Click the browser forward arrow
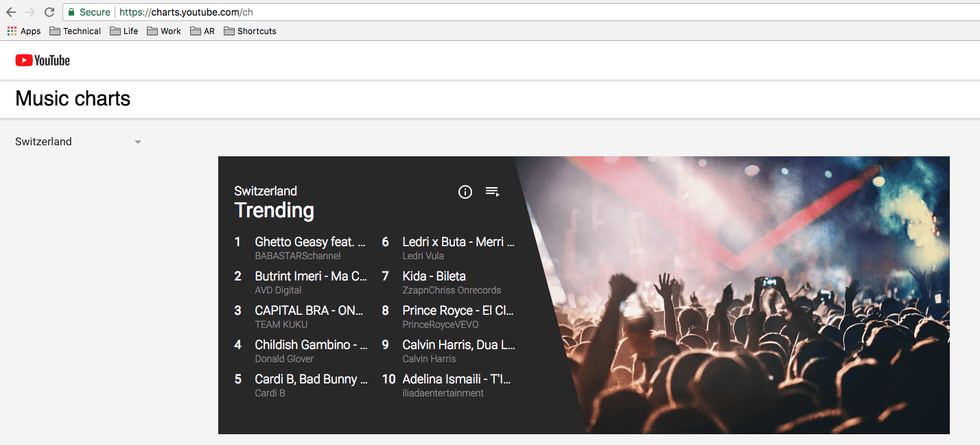980x445 pixels. 29,12
